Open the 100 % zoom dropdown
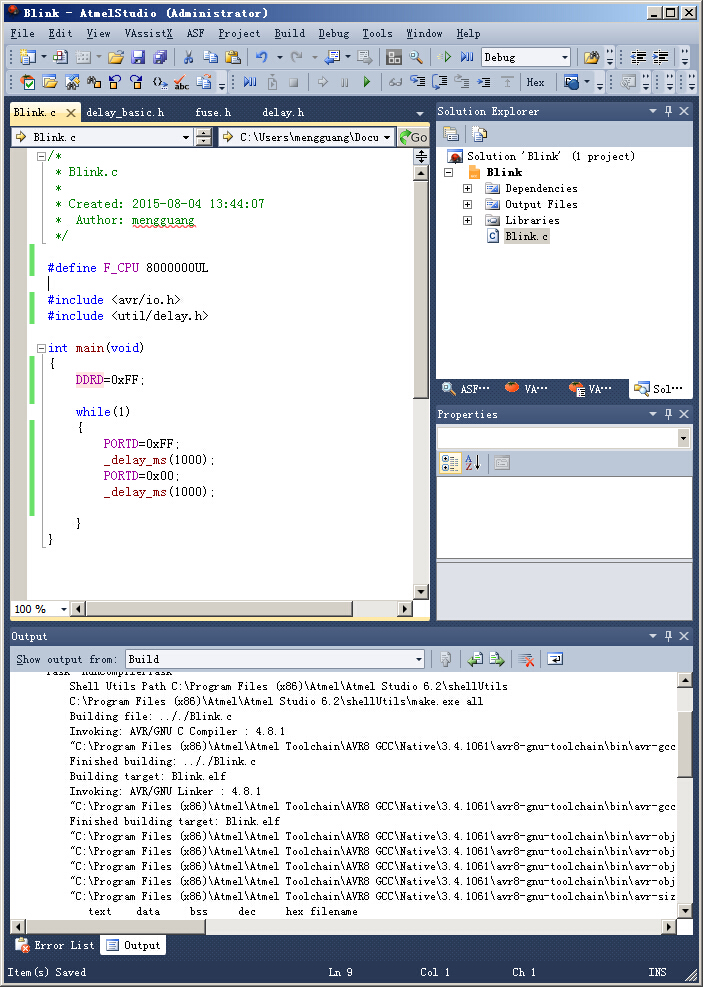 coord(63,609)
